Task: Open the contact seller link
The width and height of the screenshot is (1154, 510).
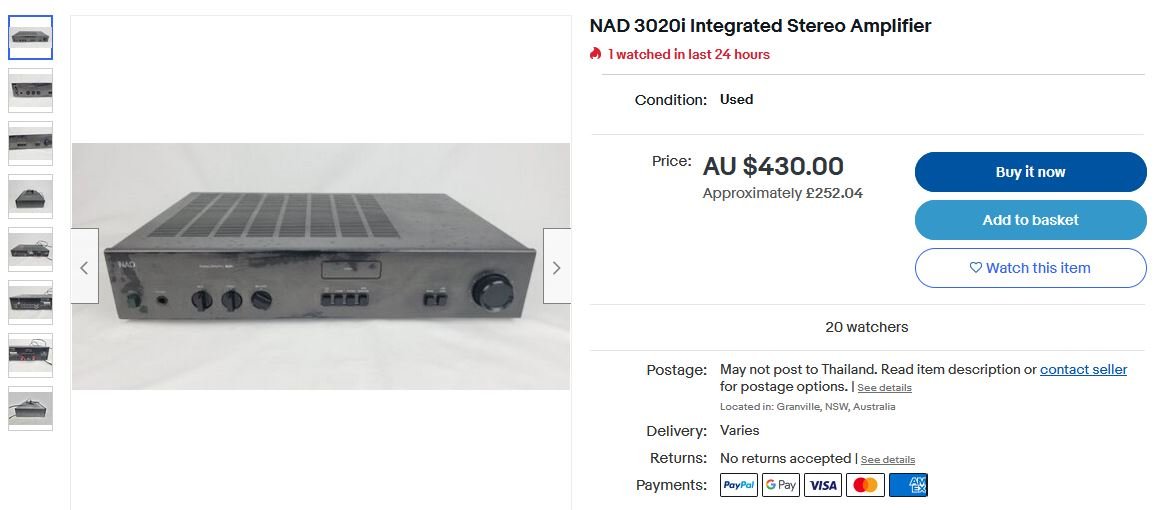Action: click(1083, 370)
